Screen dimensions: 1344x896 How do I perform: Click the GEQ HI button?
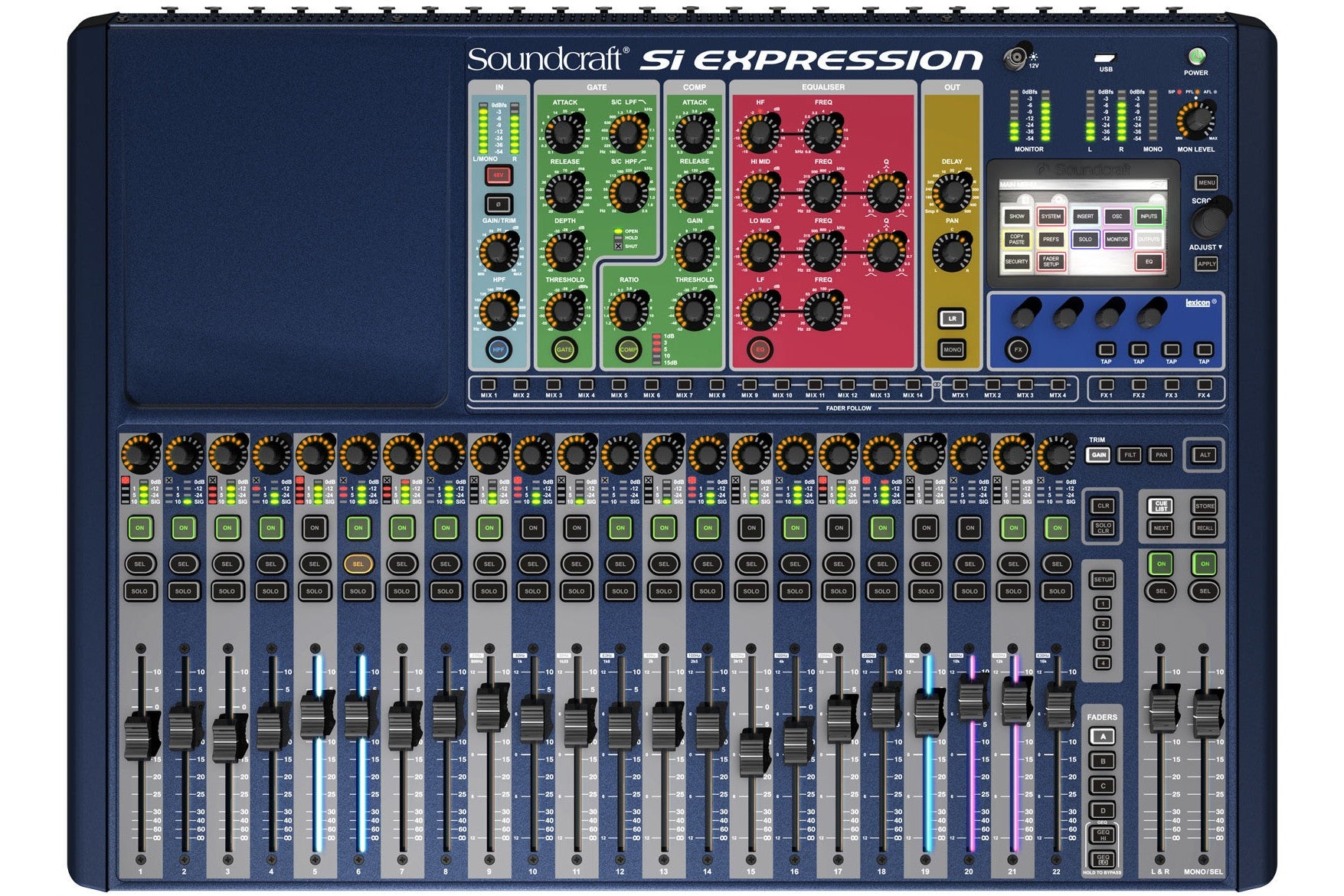pyautogui.click(x=1103, y=835)
